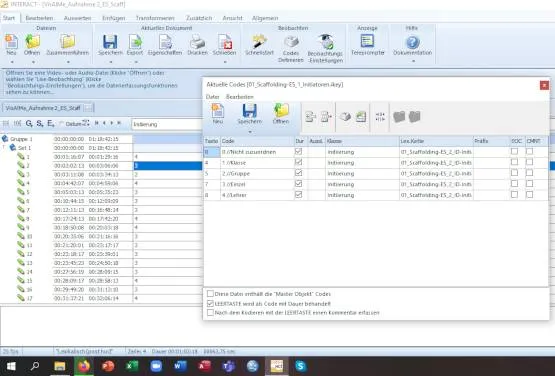
Task: Click the Export icon
Action: 135,42
